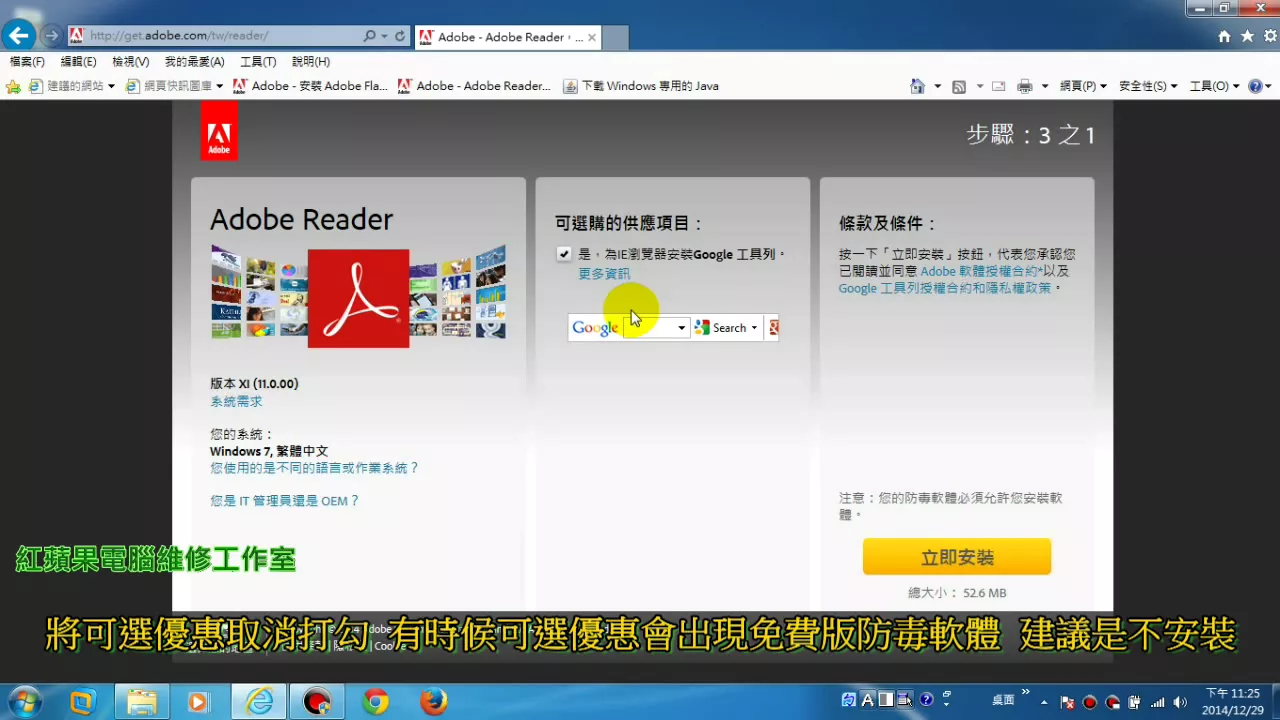Screen dimensions: 1280x720
Task: Open the 說明(H) menu
Action: 311,62
